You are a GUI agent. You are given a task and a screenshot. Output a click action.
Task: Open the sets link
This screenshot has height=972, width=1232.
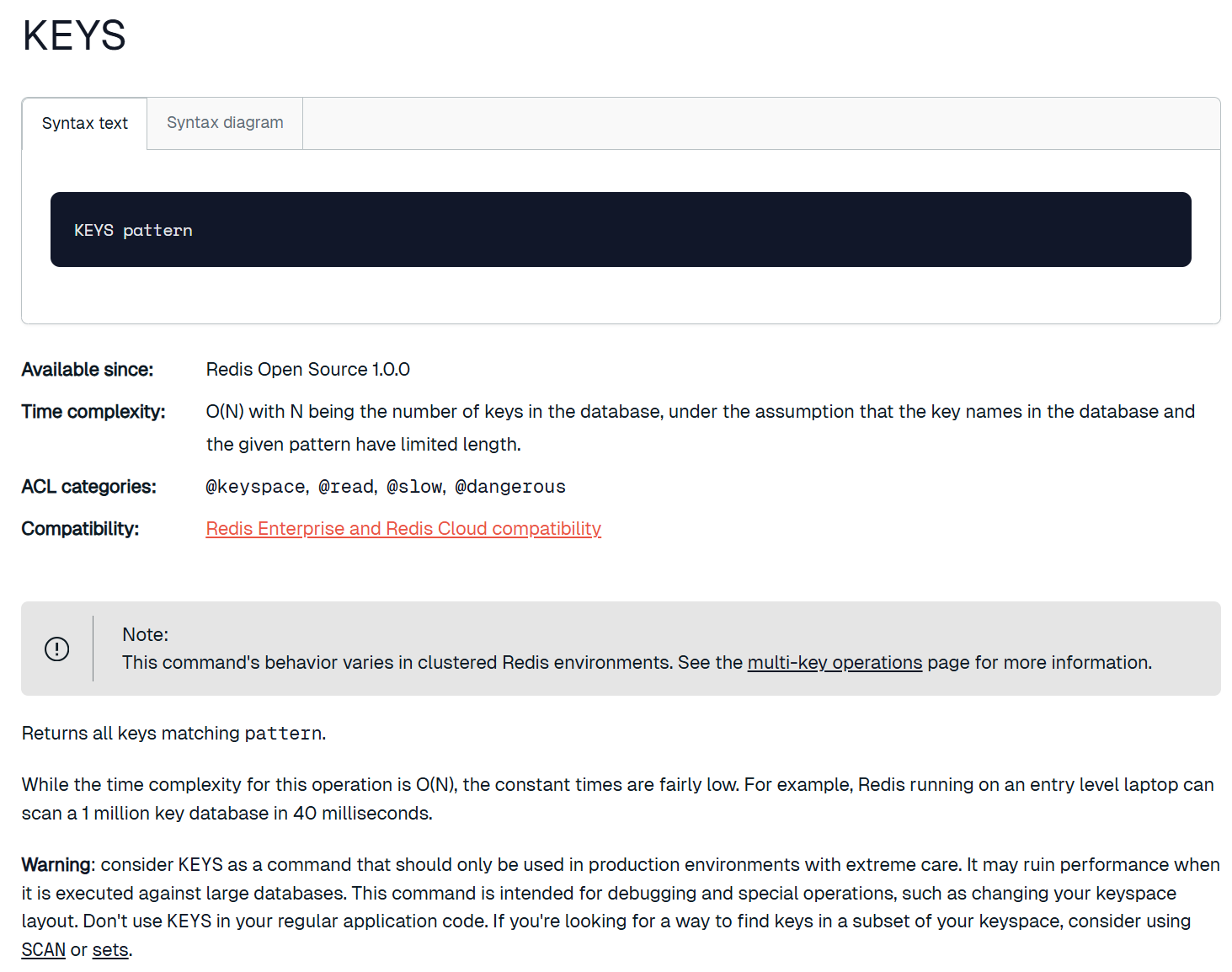pos(110,949)
